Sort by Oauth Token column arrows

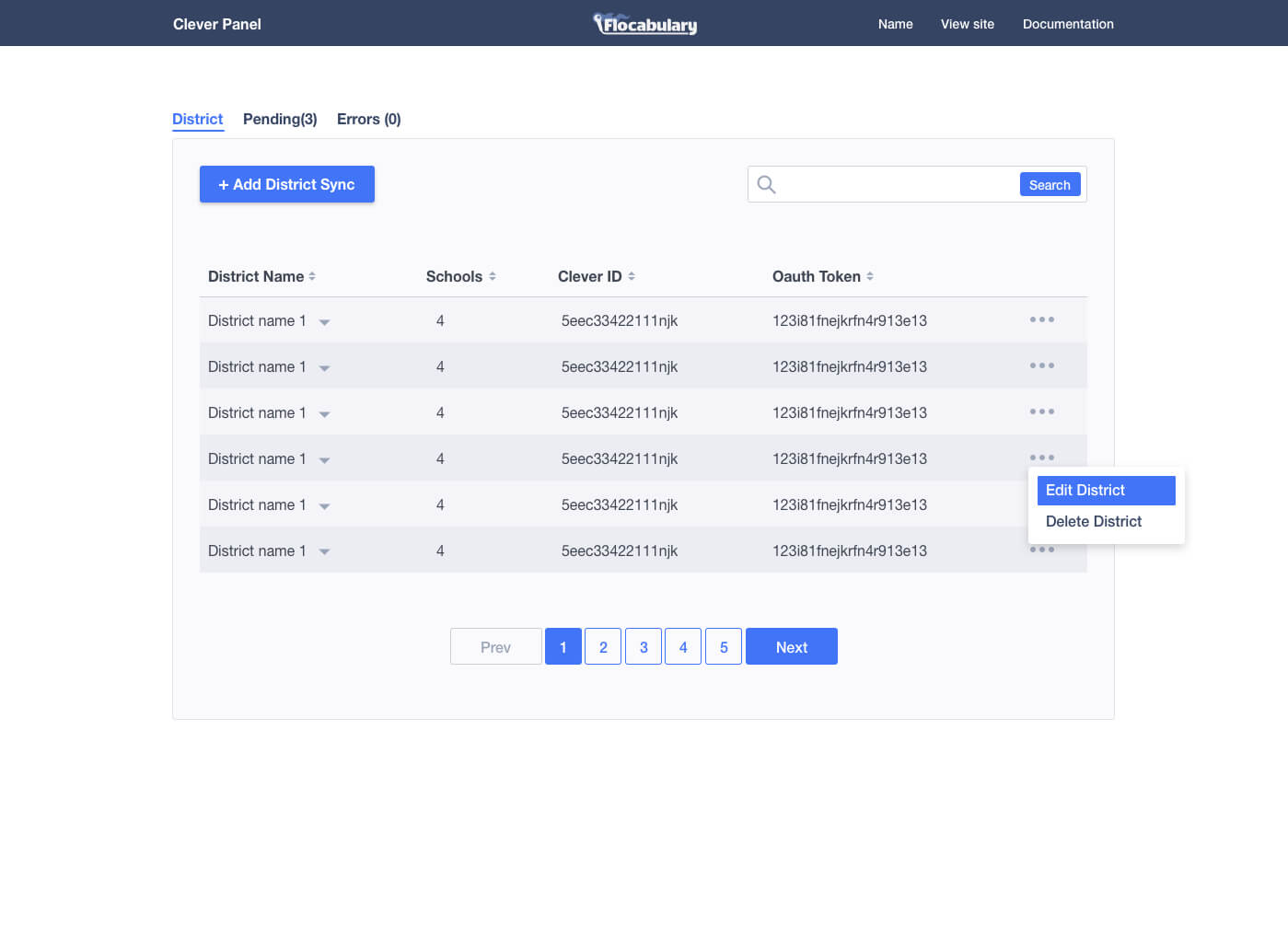point(870,276)
